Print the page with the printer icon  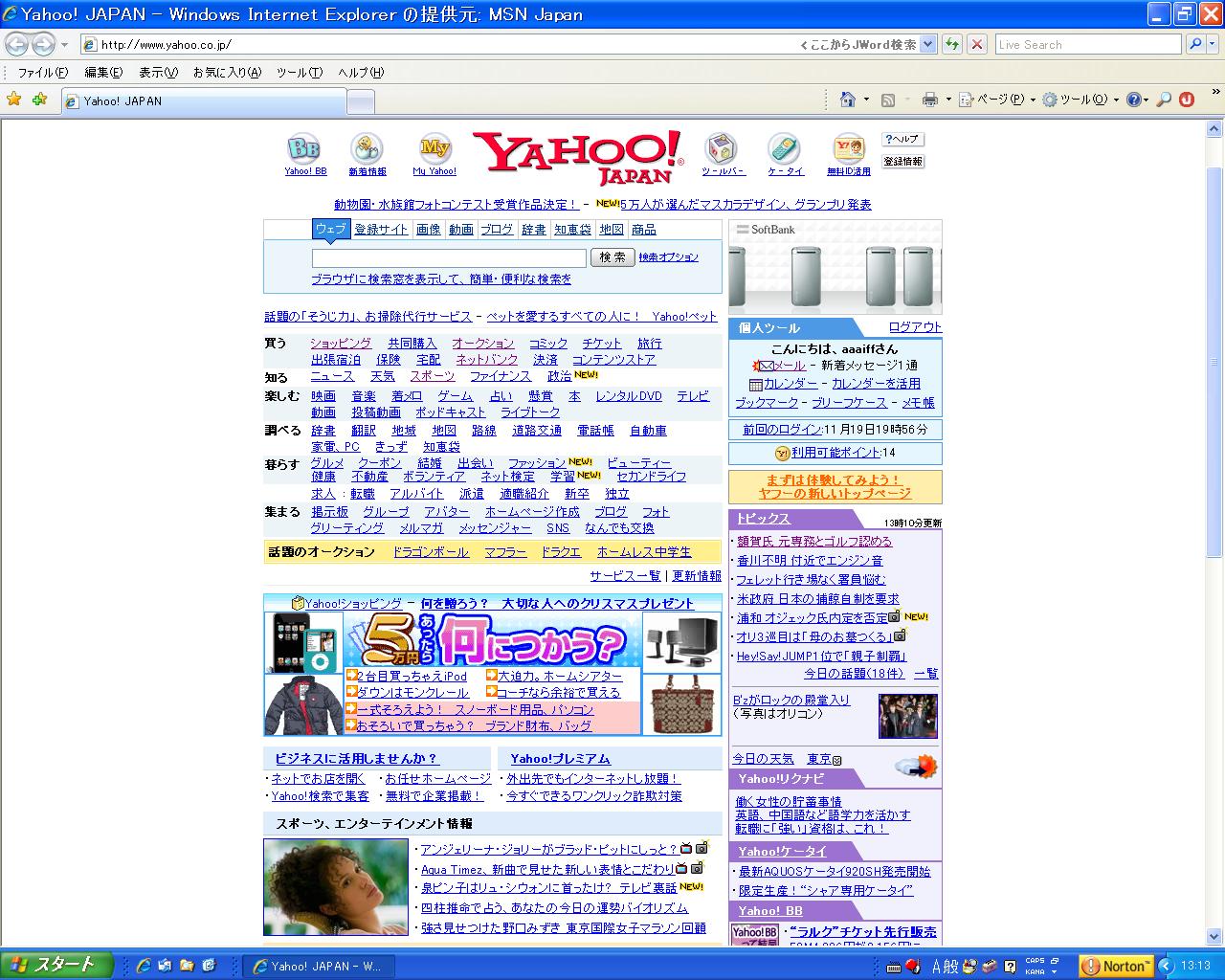coord(929,100)
